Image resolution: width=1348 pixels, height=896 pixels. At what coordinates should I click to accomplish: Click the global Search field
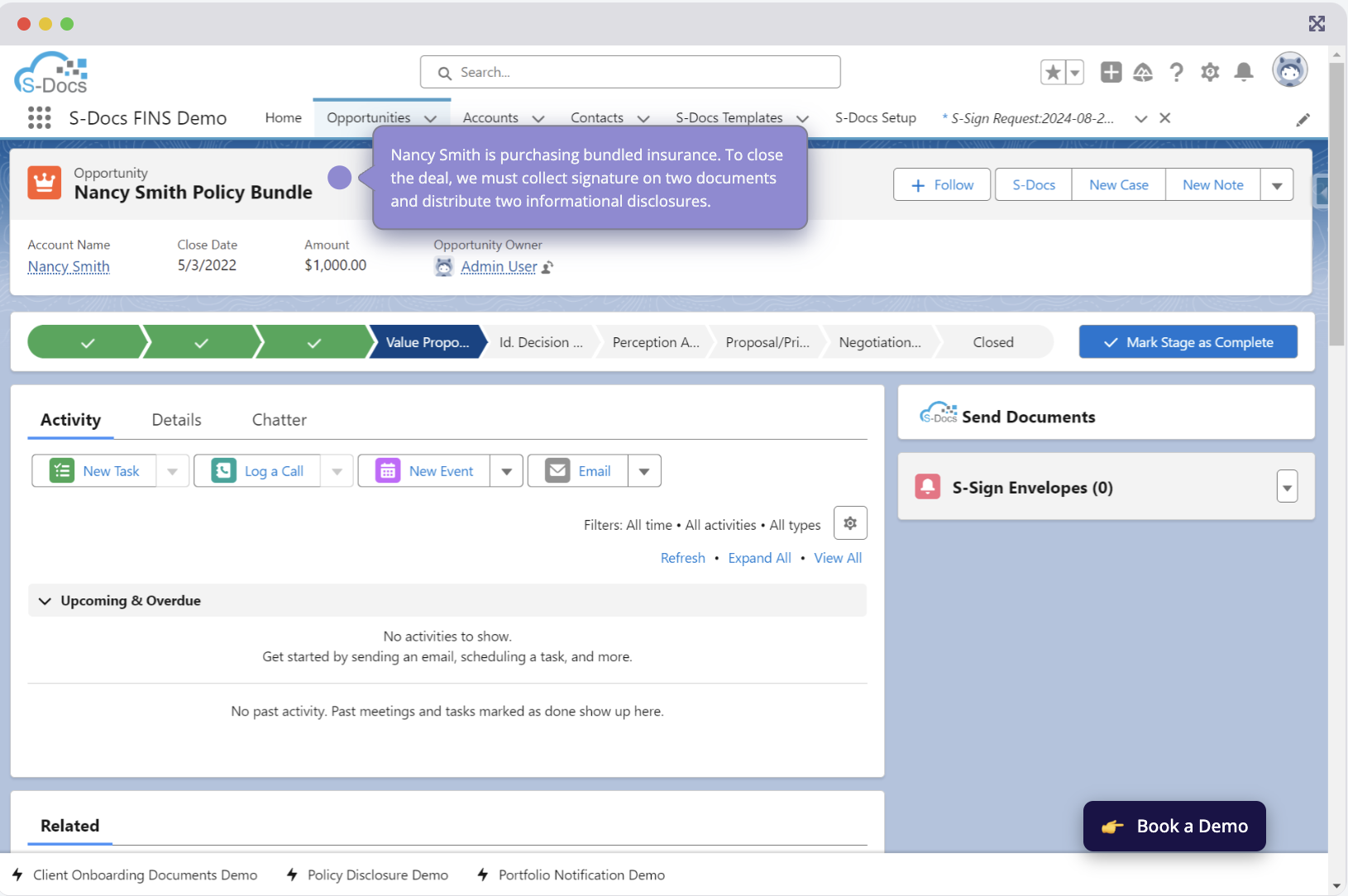pyautogui.click(x=630, y=73)
